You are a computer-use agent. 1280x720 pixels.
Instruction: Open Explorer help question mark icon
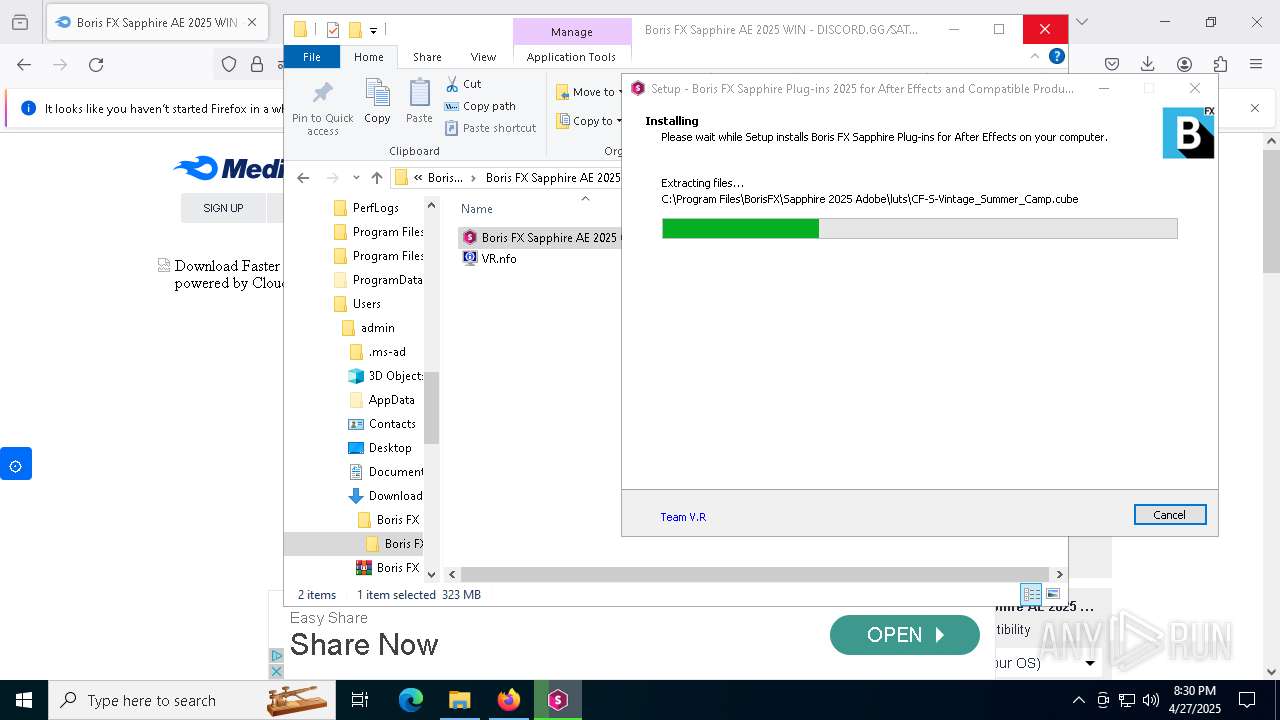(x=1056, y=57)
